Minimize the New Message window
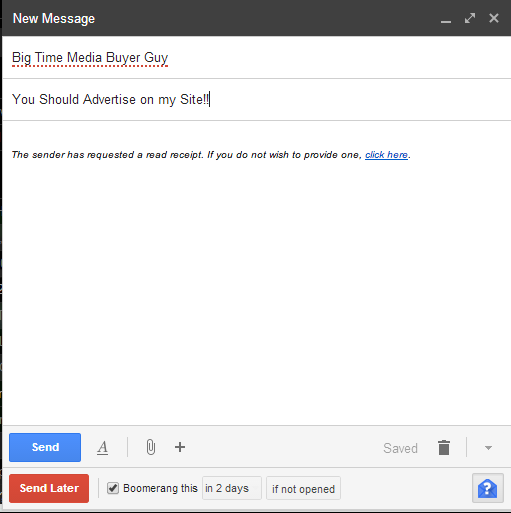This screenshot has width=511, height=513. coord(446,21)
